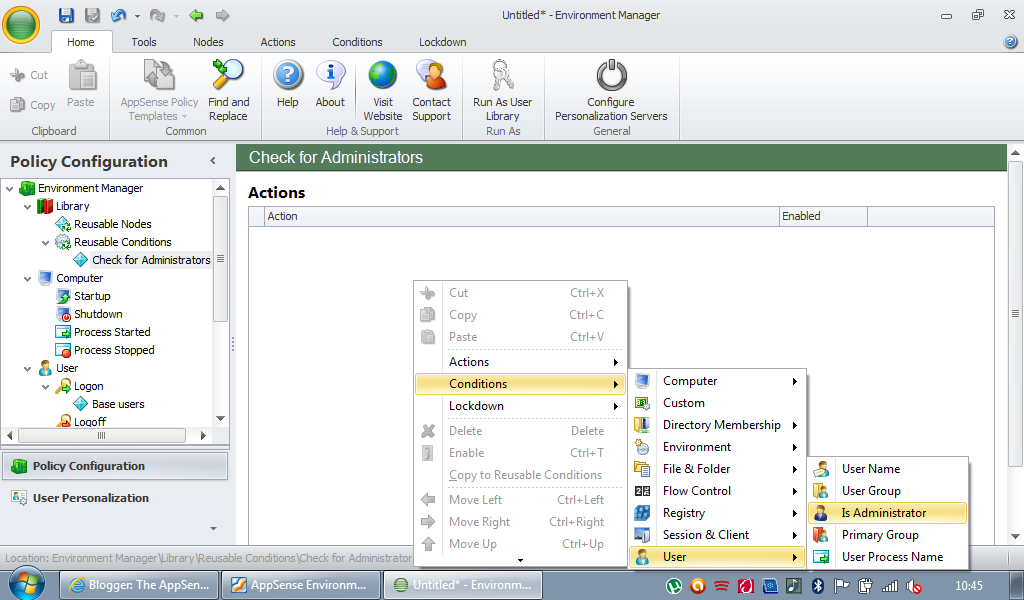
Task: Collapse the Library tree node
Action: (x=28, y=206)
